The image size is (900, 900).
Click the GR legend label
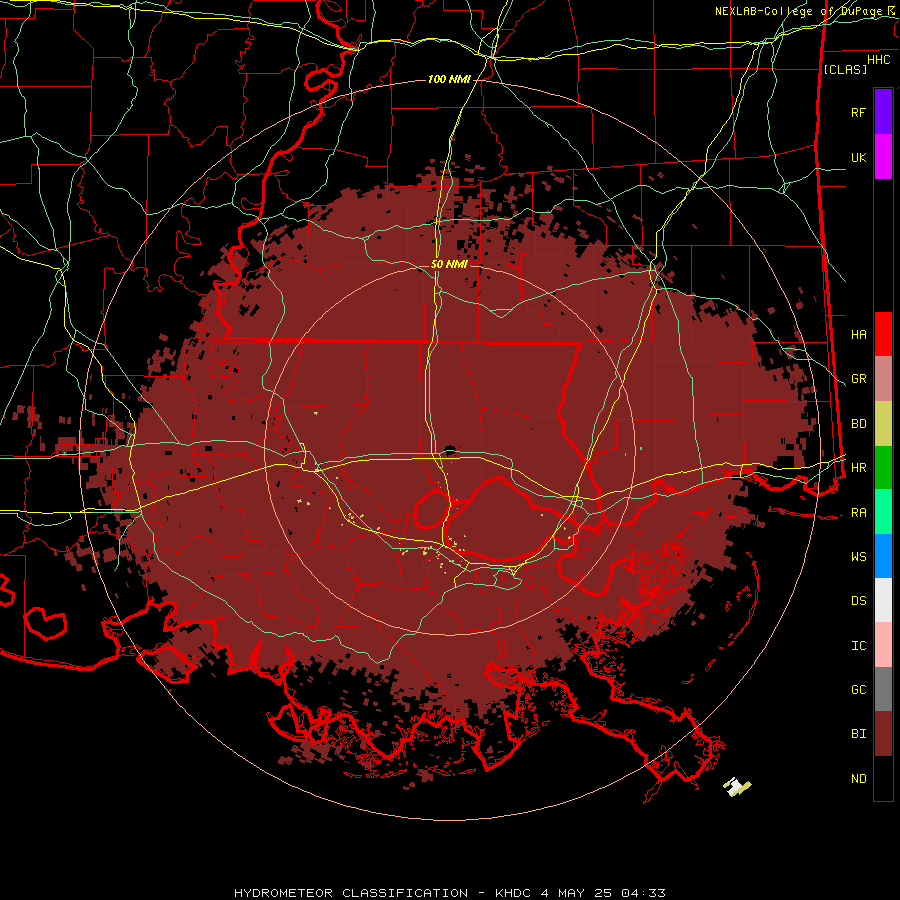[858, 379]
